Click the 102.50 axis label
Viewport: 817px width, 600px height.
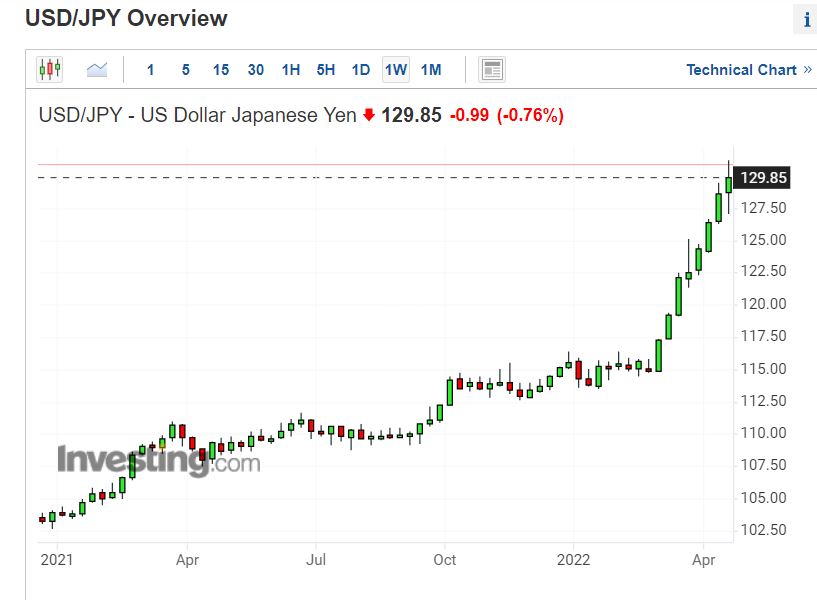[763, 530]
